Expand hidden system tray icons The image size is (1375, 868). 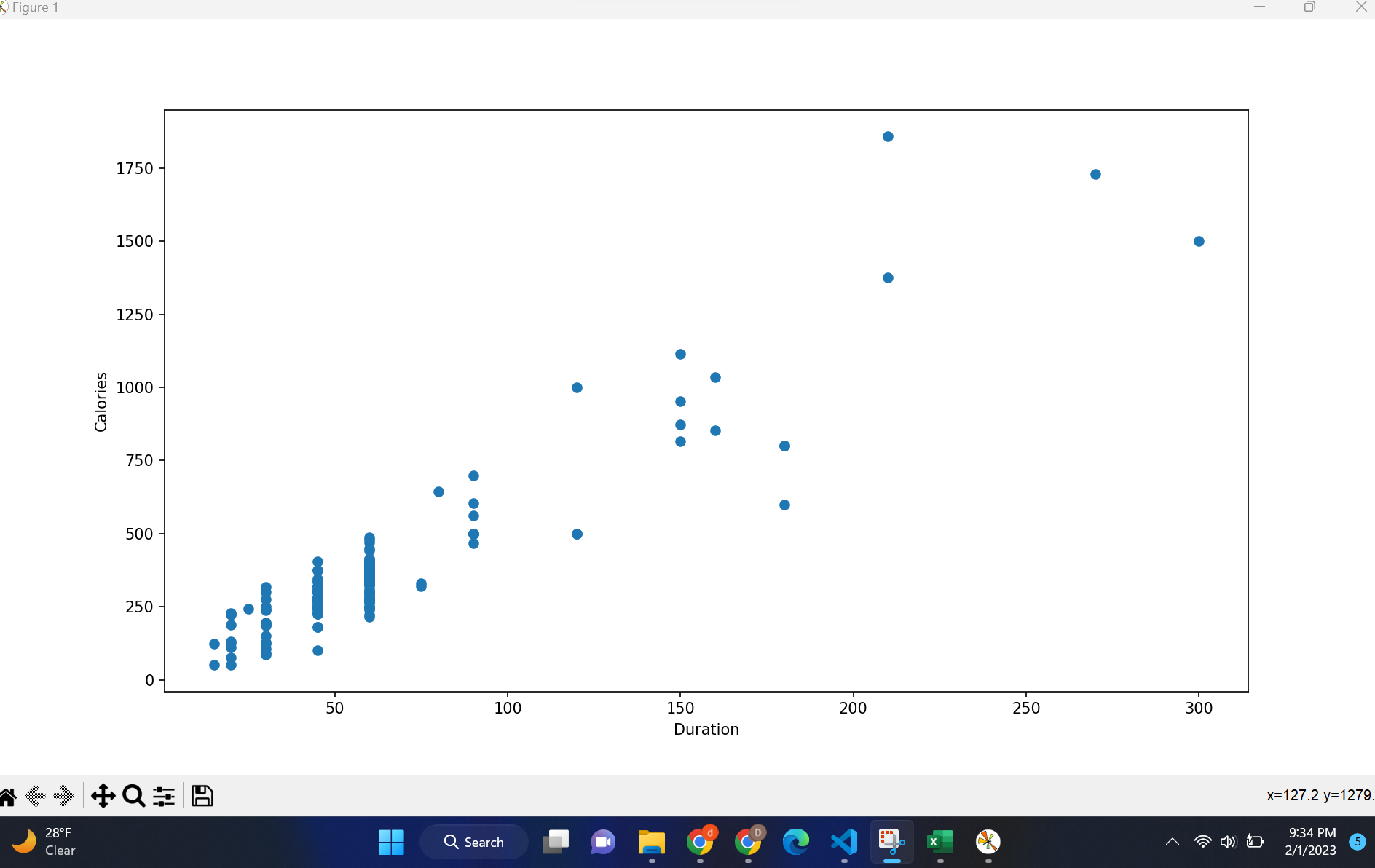click(1172, 842)
